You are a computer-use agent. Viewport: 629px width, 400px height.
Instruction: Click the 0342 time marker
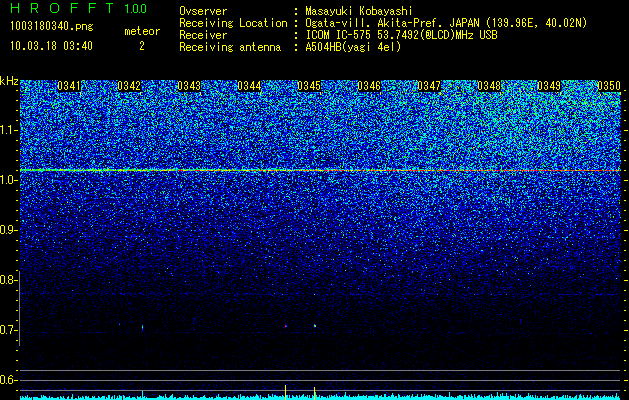tap(129, 86)
